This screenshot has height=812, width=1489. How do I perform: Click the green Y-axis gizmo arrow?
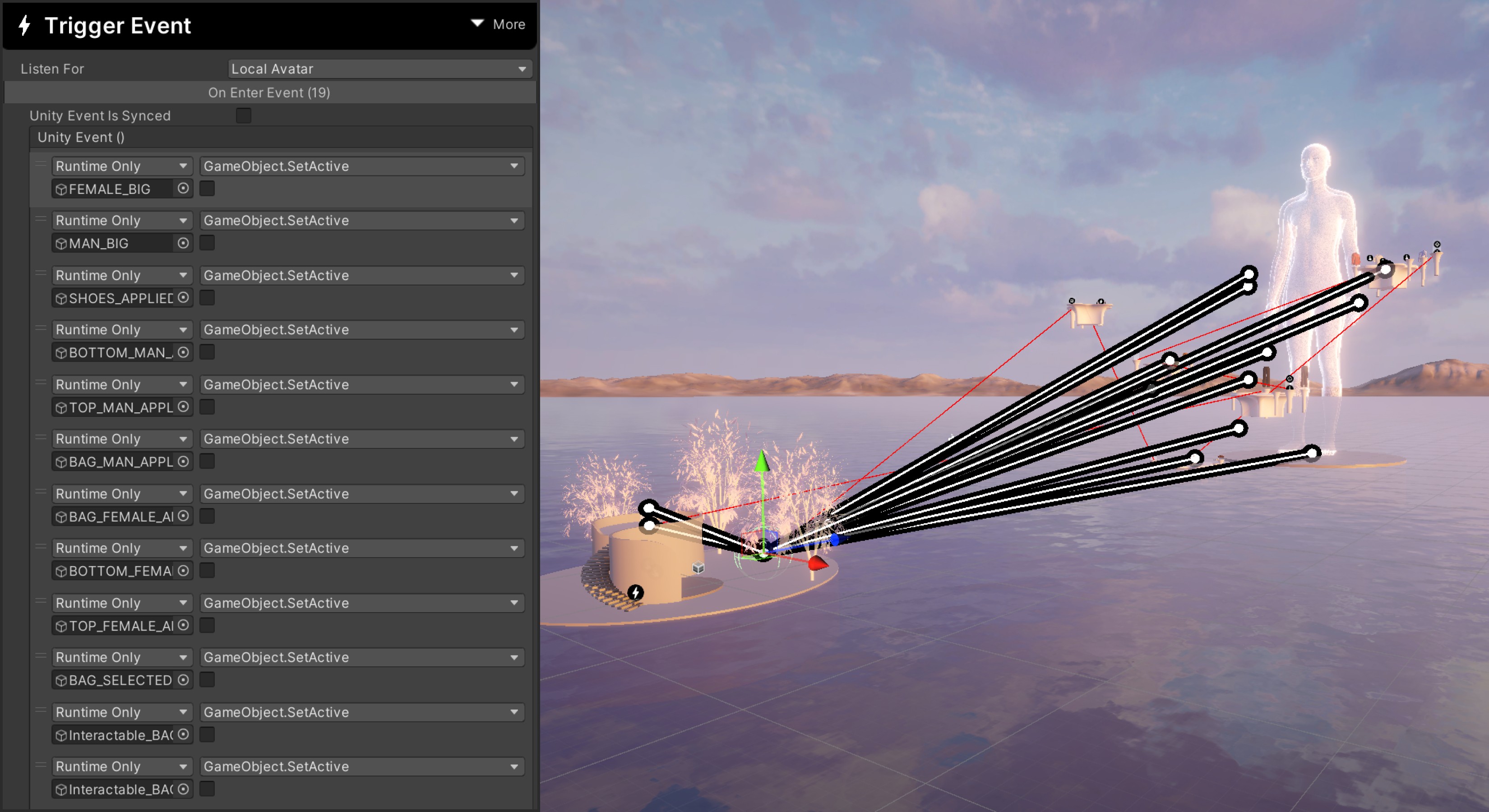pos(763,462)
